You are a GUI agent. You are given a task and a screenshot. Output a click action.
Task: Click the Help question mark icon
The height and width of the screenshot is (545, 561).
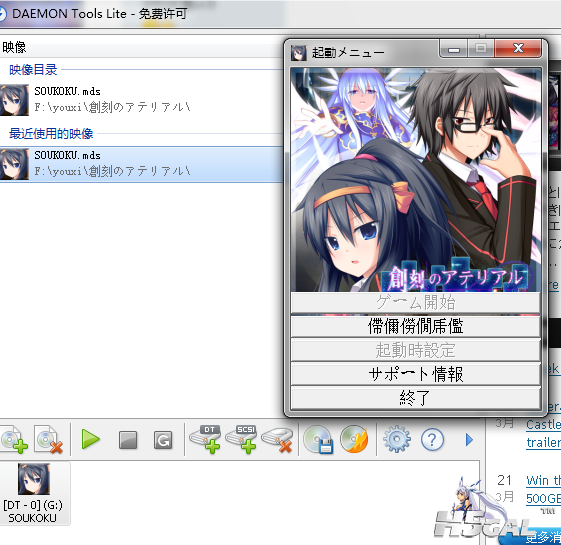coord(432,439)
